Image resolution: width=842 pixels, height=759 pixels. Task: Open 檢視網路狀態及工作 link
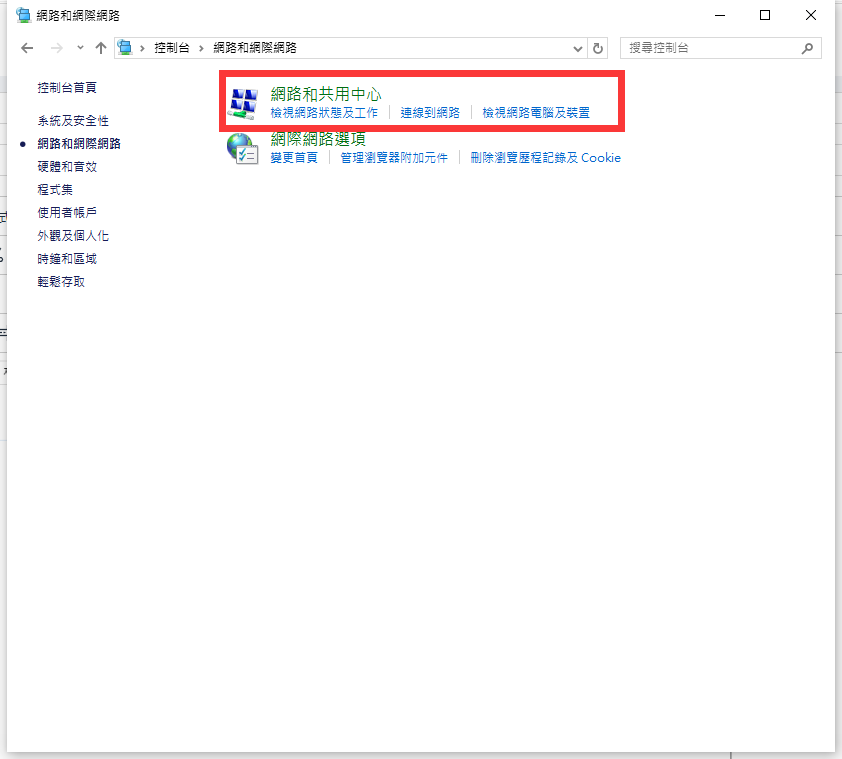tap(324, 113)
